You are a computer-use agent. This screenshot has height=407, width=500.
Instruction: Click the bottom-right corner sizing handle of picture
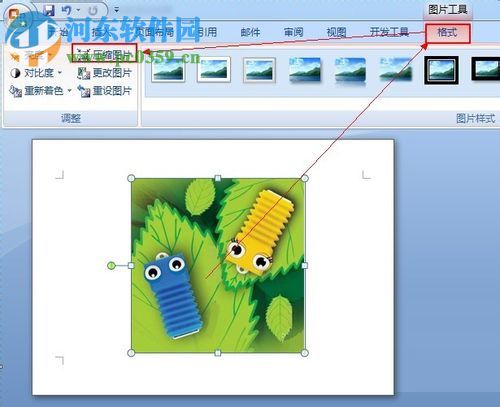305,353
